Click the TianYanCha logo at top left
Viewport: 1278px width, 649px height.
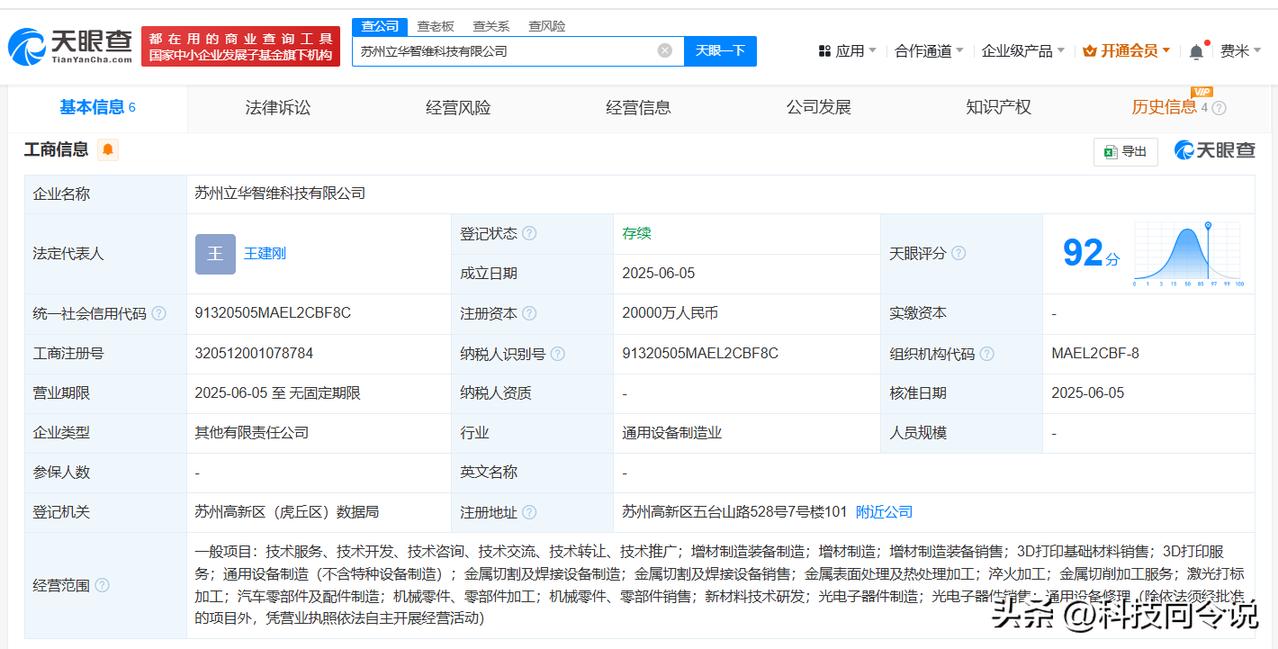70,46
